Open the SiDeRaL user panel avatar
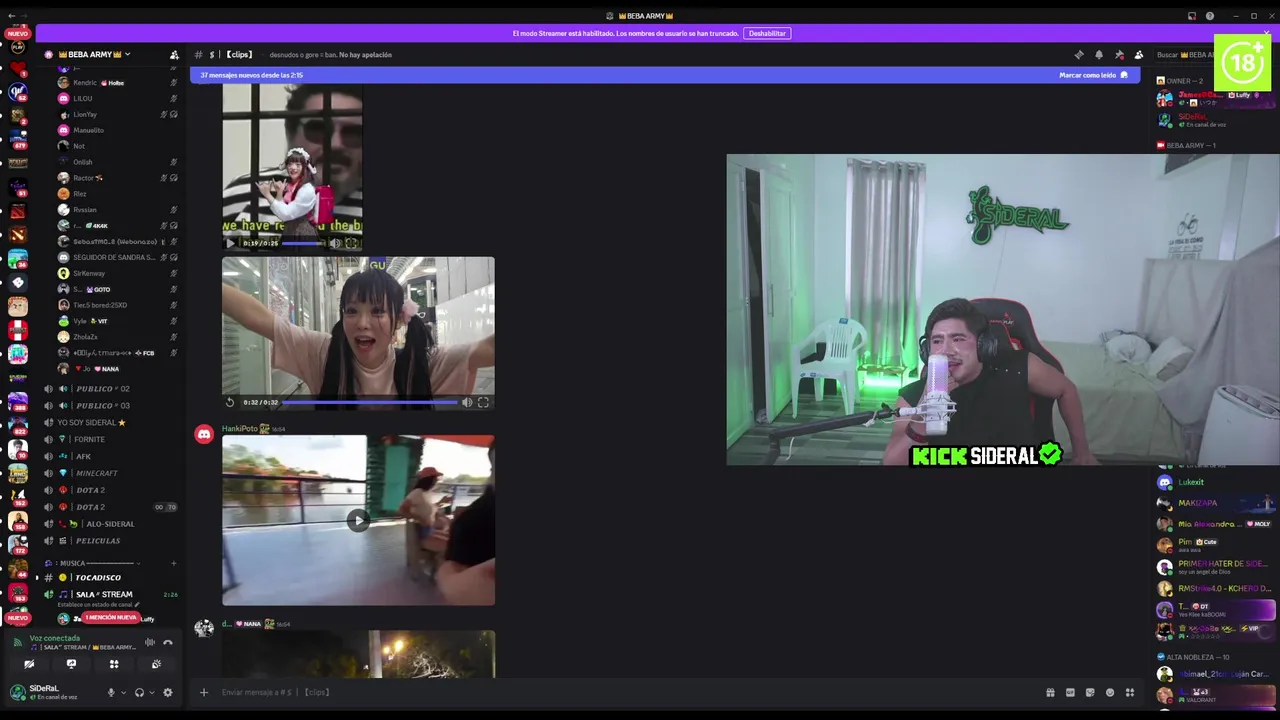 17,692
